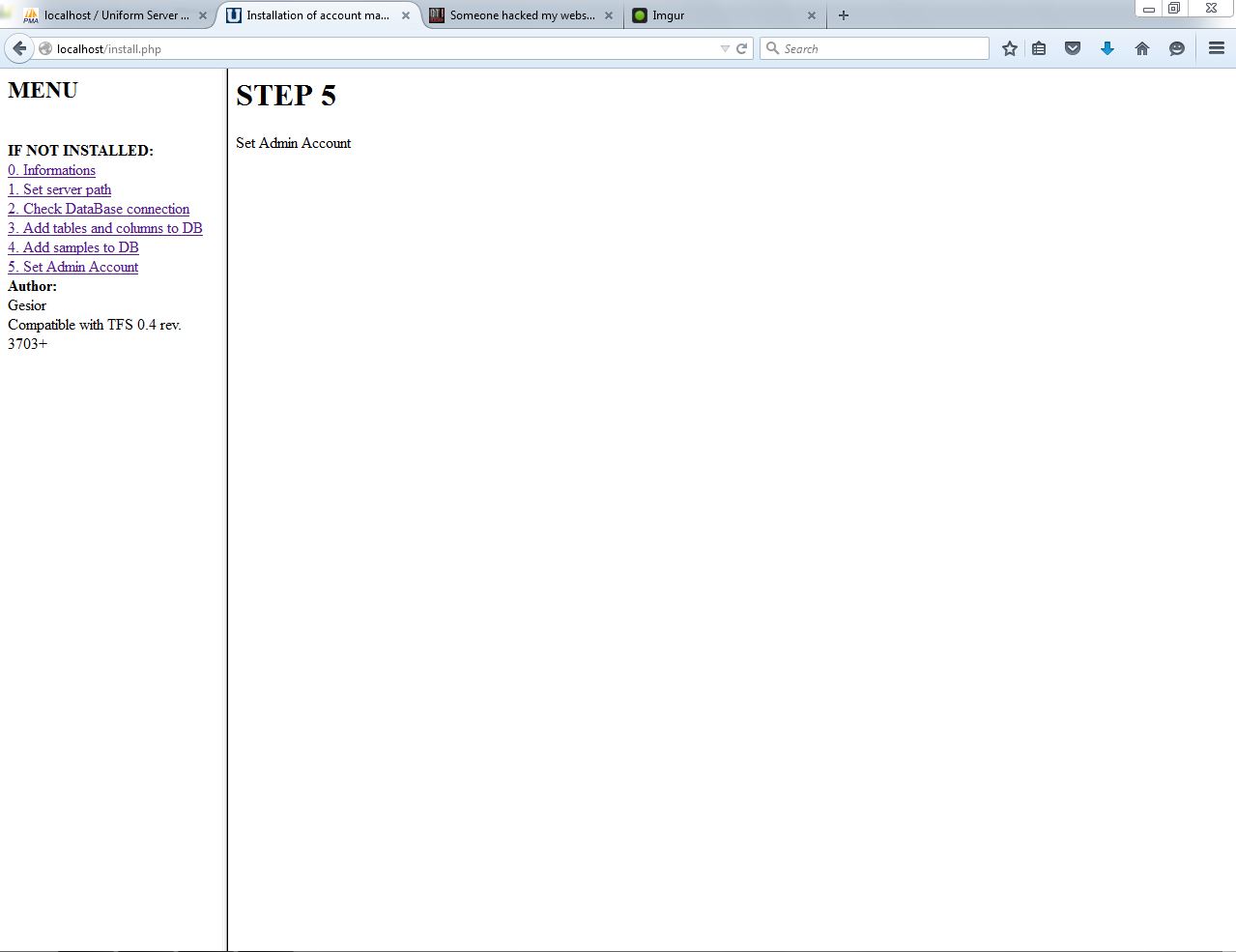Viewport: 1236px width, 952px height.
Task: Open a new tab with plus button
Action: [844, 15]
